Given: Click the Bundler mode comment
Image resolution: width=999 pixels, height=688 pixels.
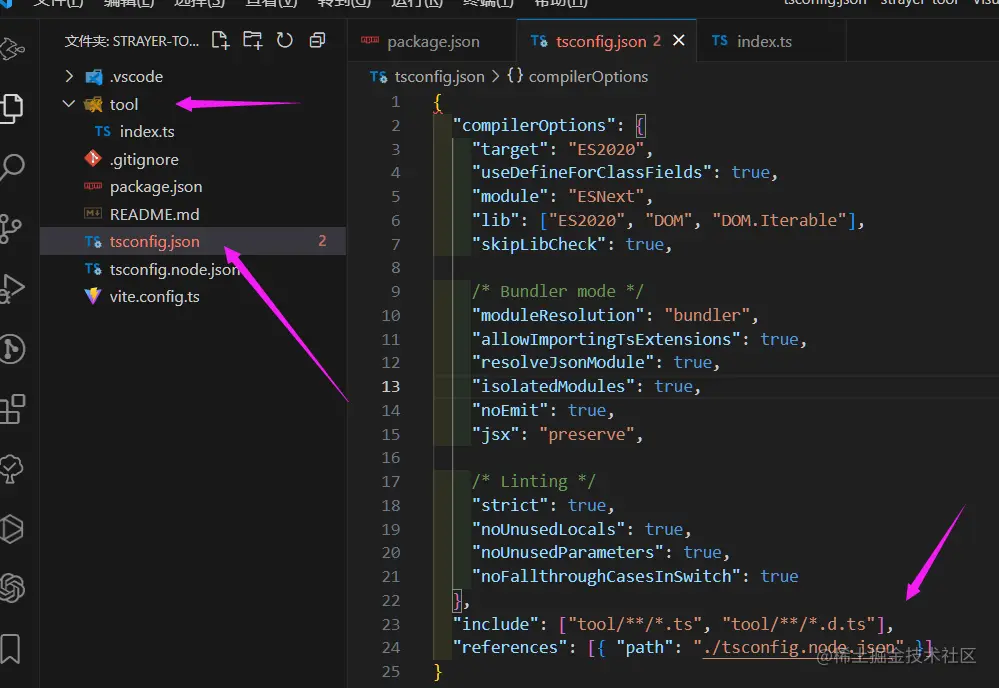Looking at the screenshot, I should 557,291.
